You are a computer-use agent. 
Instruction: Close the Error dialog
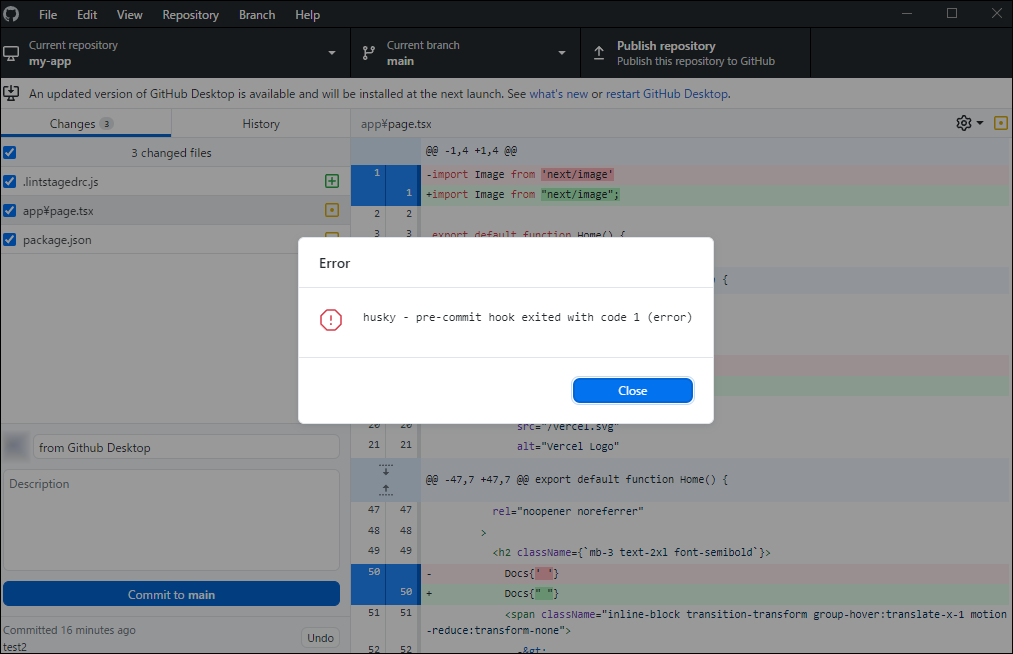click(x=632, y=390)
